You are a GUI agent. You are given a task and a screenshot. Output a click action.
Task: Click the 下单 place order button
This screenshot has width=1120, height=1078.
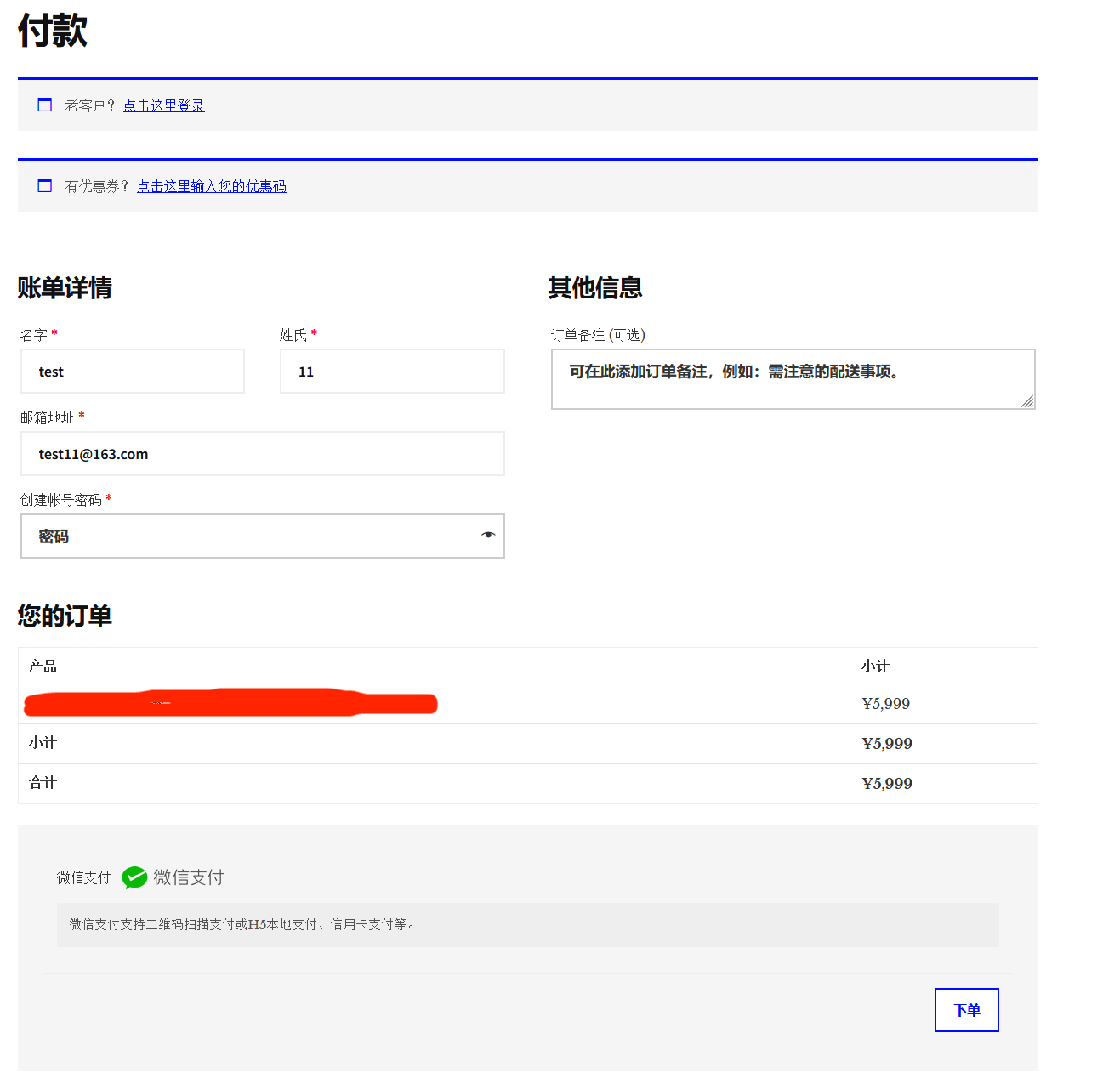(967, 1010)
